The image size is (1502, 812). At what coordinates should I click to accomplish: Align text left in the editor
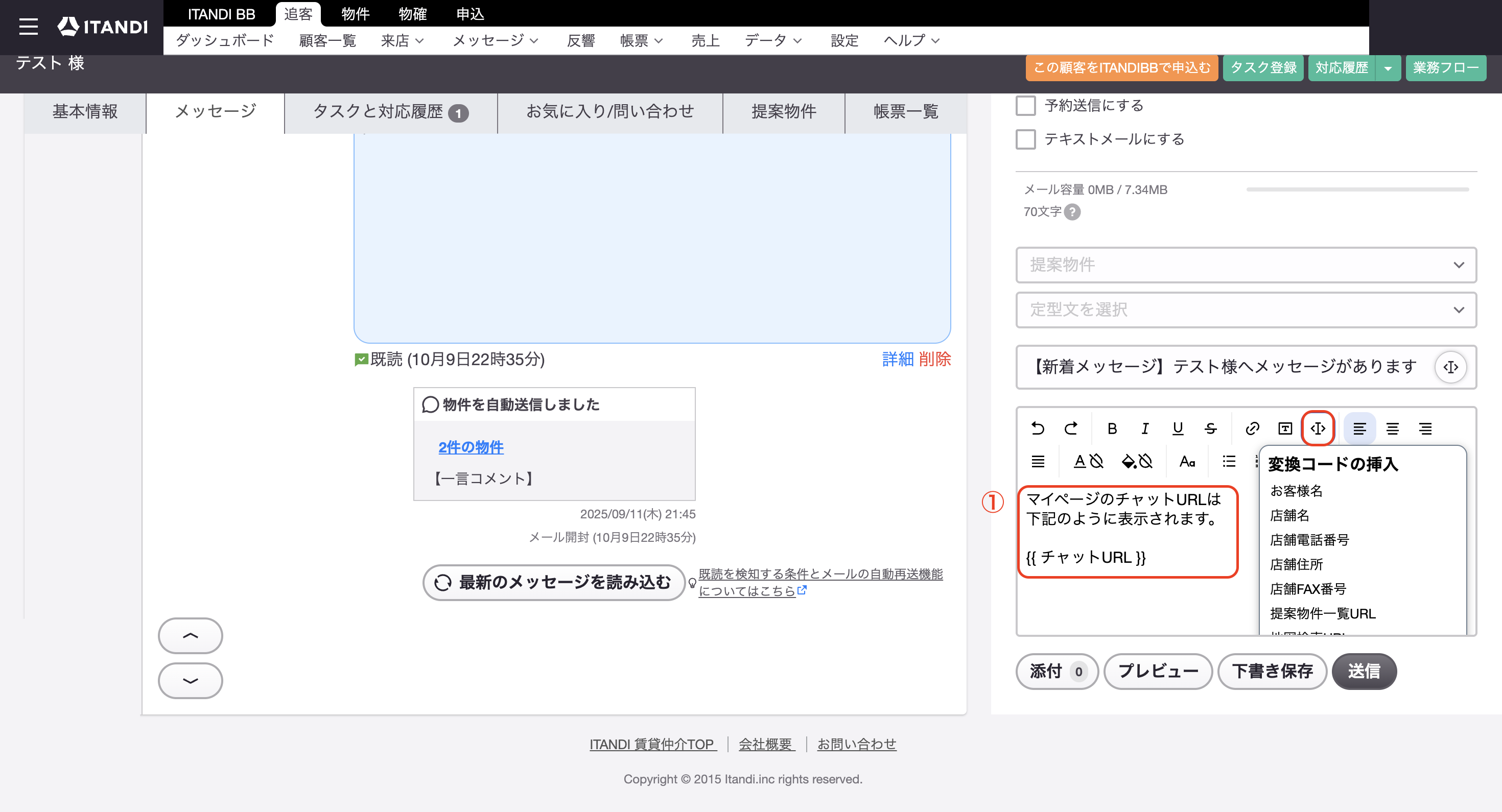point(1360,428)
